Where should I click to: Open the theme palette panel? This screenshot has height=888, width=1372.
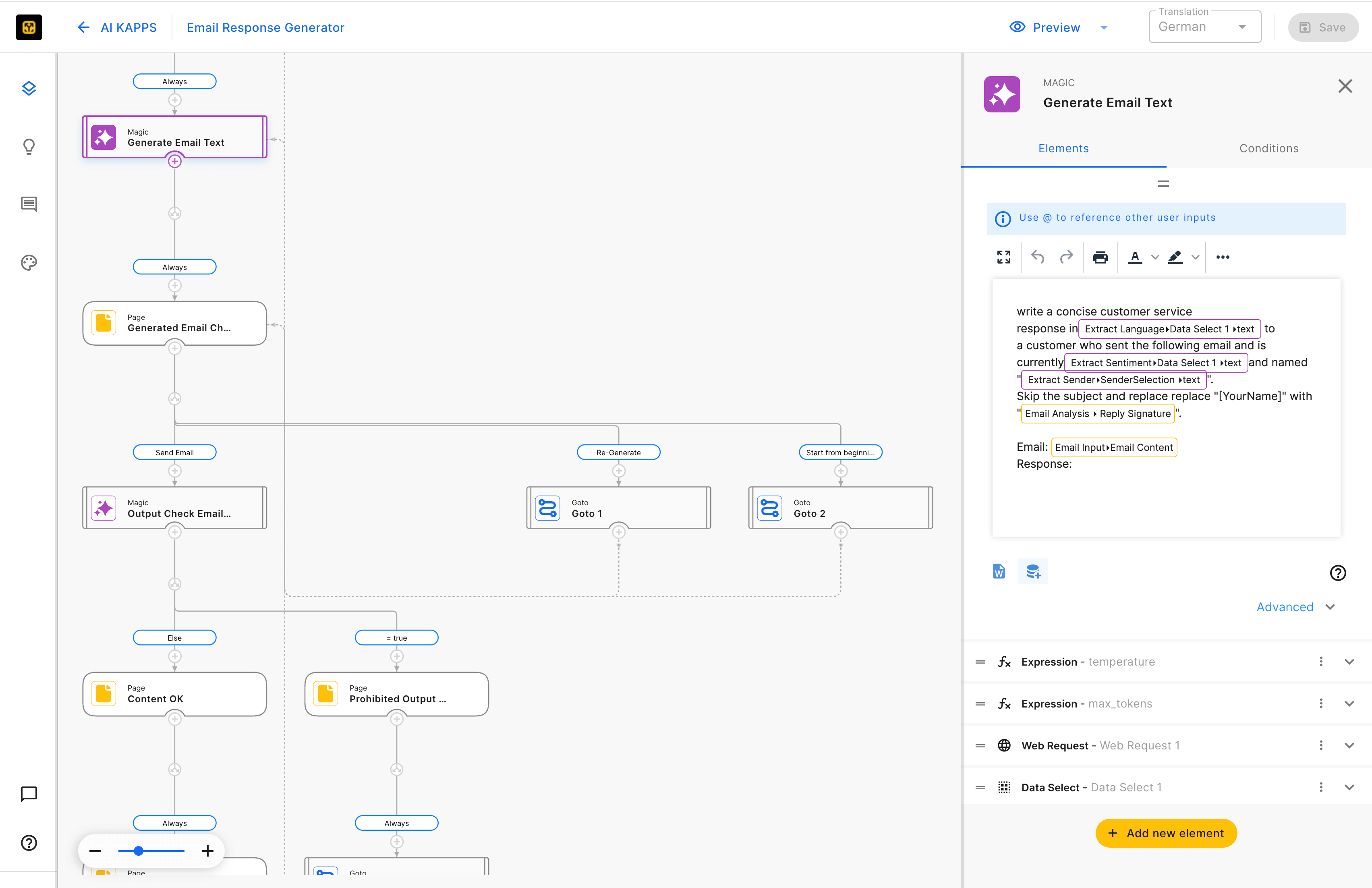pyautogui.click(x=29, y=262)
